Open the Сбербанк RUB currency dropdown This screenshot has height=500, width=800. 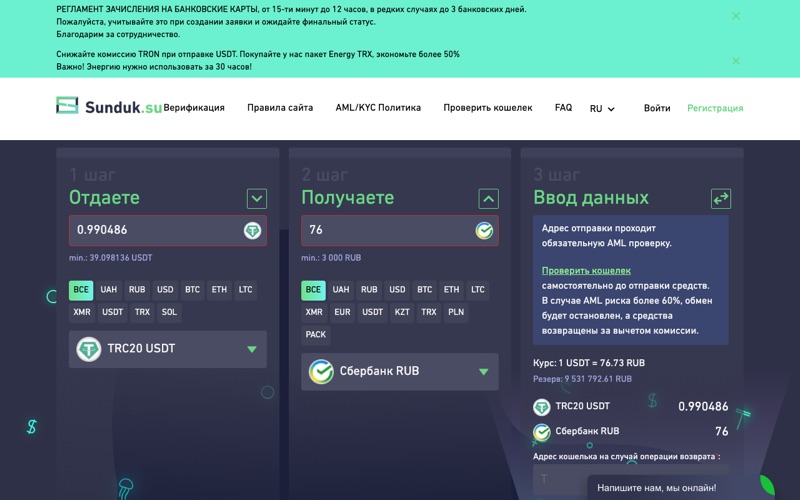click(399, 372)
